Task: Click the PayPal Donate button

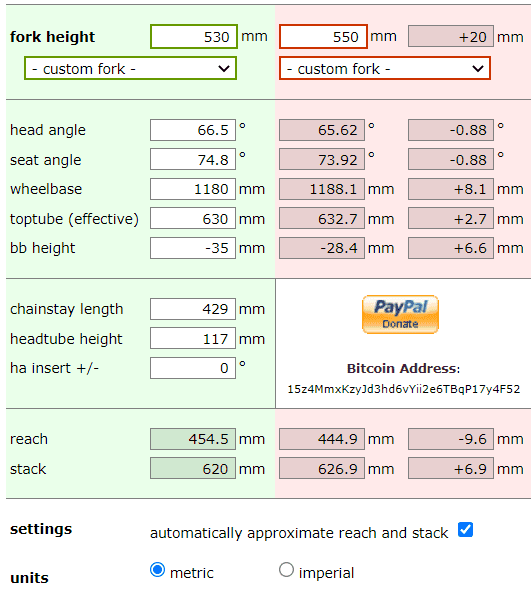Action: click(400, 314)
